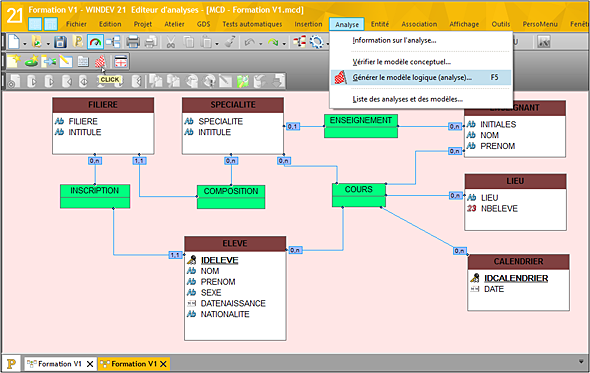Save with the floppy disk icon
Image resolution: width=590 pixels, height=373 pixels.
click(60, 42)
